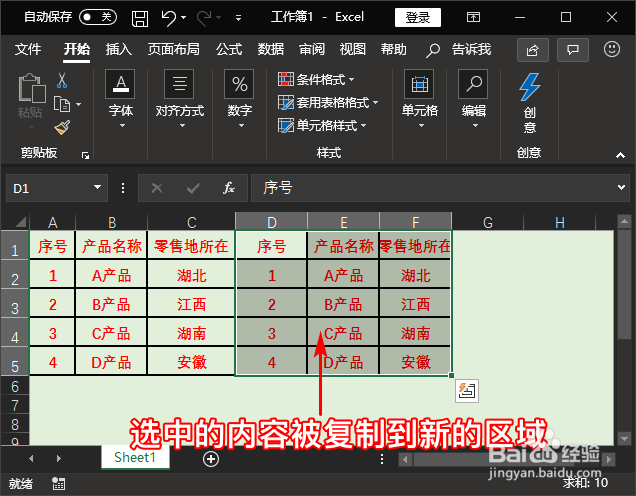Viewport: 636px width, 496px height.
Task: Click the vertical scrollbar up arrow
Action: coord(624,221)
